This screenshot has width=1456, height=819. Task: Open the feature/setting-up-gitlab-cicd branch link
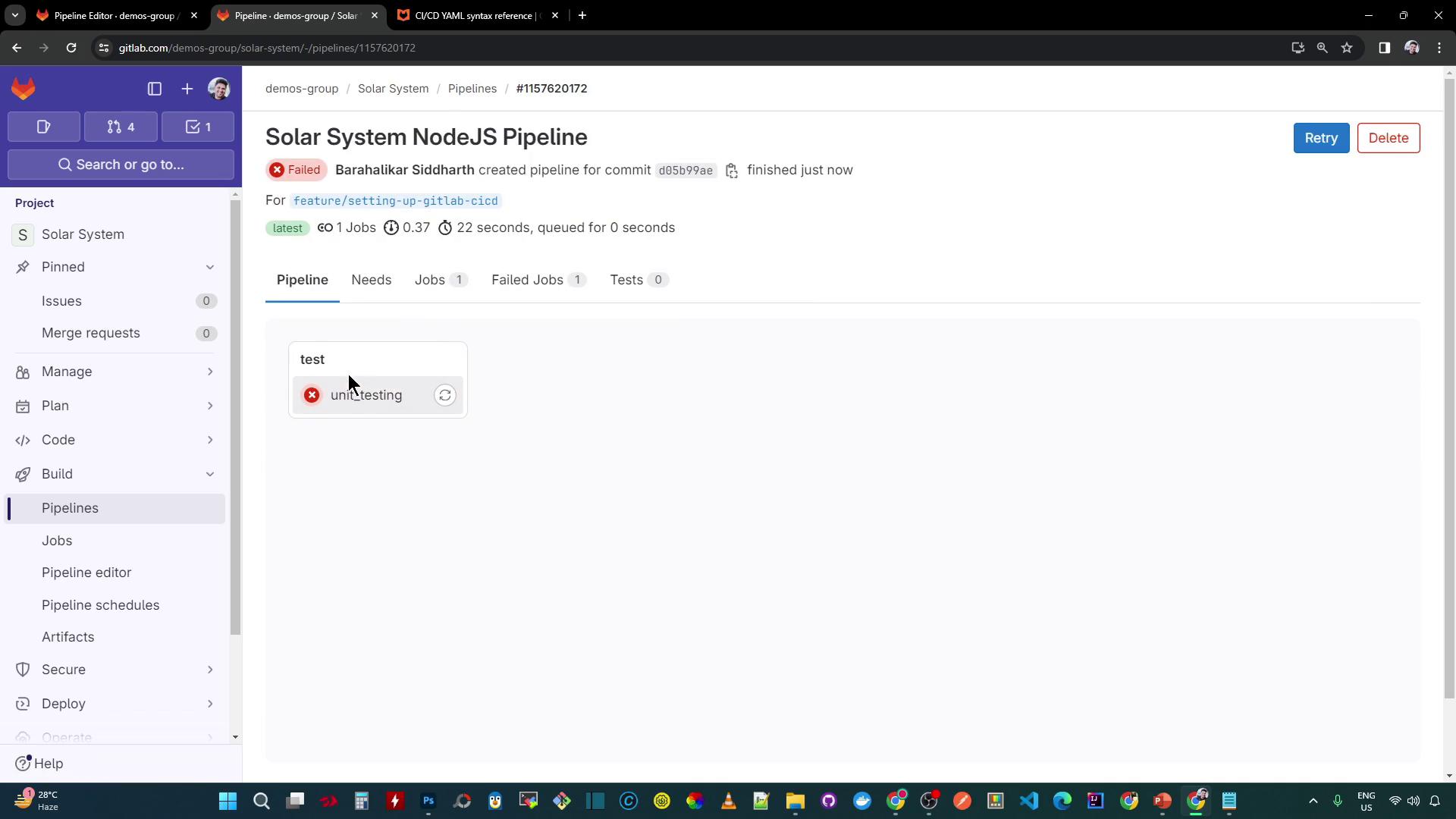(x=395, y=201)
